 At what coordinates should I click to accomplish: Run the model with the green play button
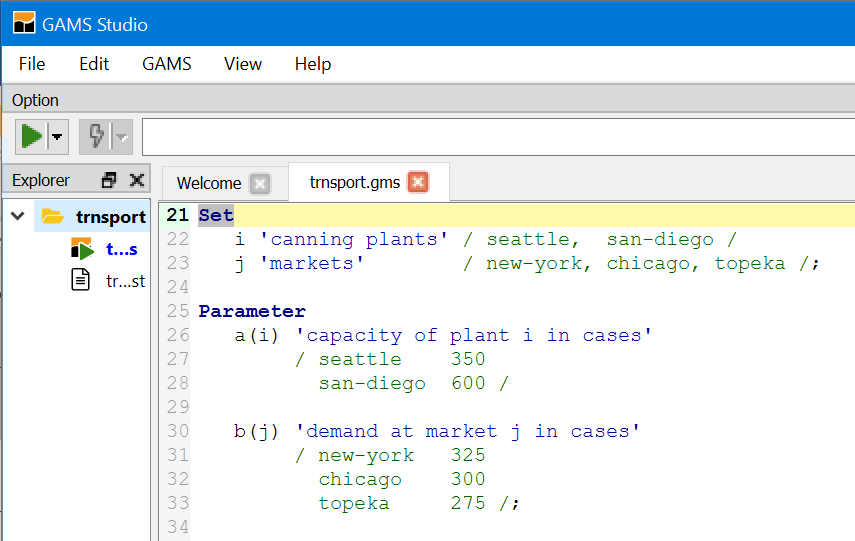32,136
